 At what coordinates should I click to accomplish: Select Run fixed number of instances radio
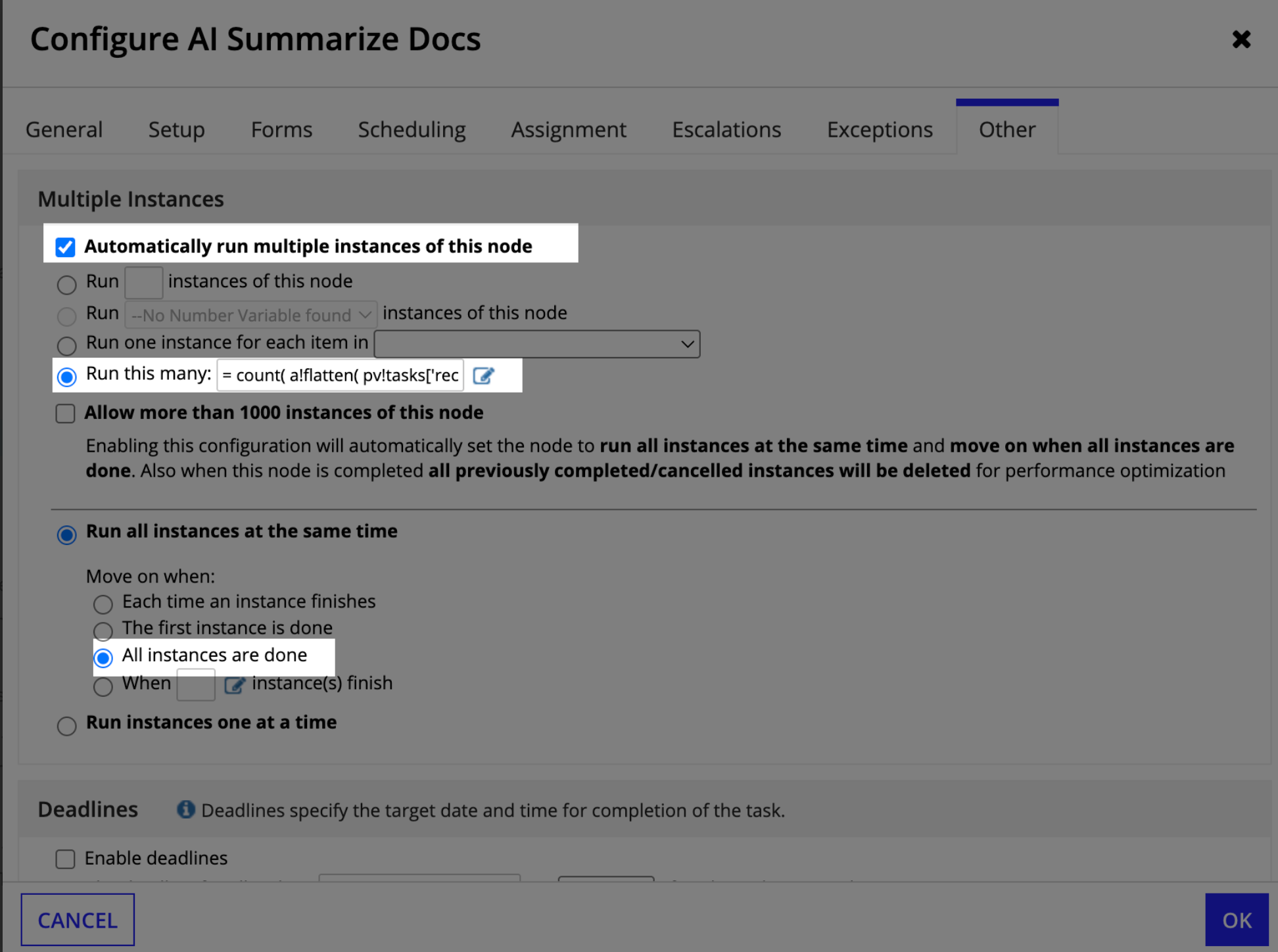(66, 284)
